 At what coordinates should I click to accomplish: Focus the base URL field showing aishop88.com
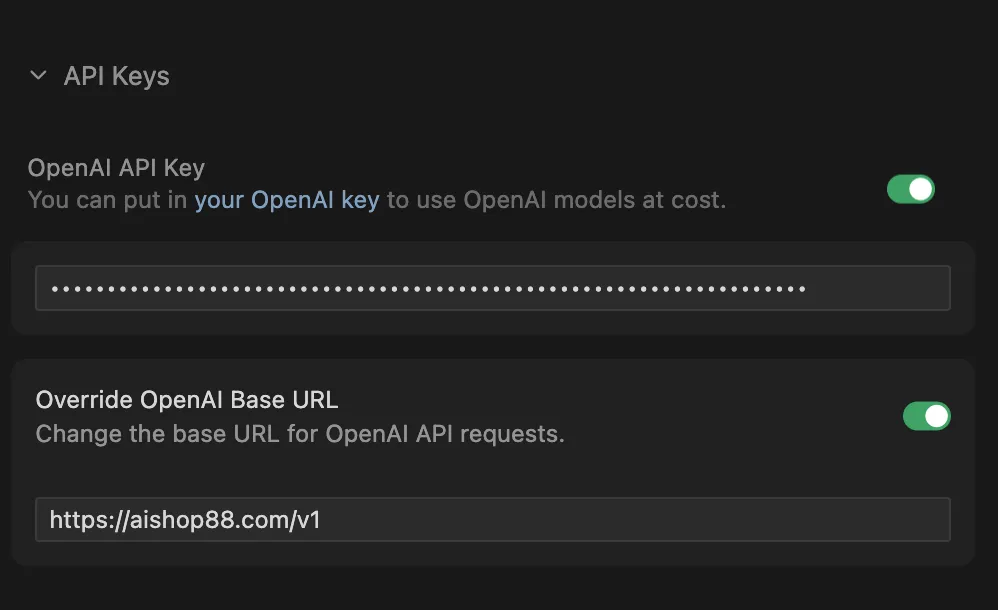coord(492,519)
